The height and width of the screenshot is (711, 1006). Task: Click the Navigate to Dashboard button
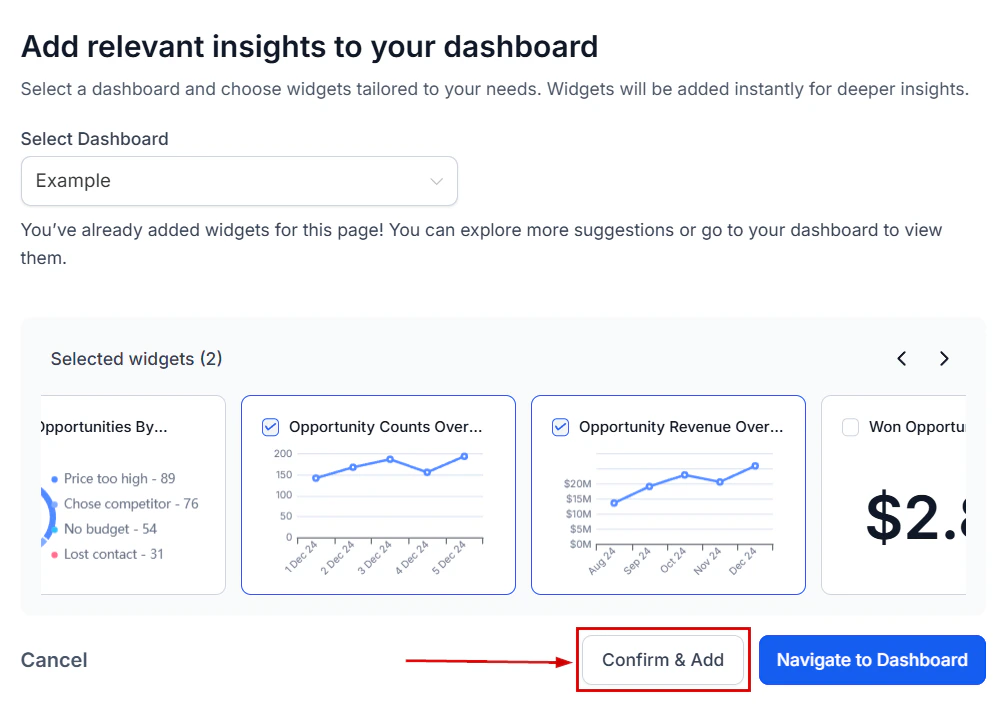coord(871,660)
